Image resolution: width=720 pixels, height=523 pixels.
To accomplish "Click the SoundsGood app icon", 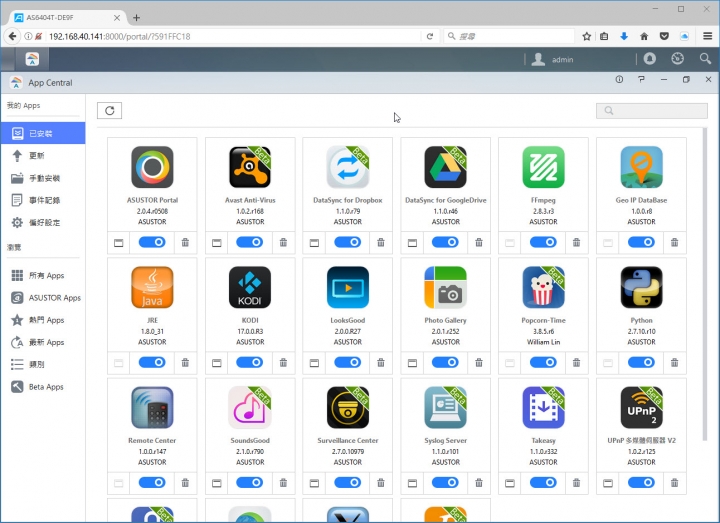I will pos(250,408).
